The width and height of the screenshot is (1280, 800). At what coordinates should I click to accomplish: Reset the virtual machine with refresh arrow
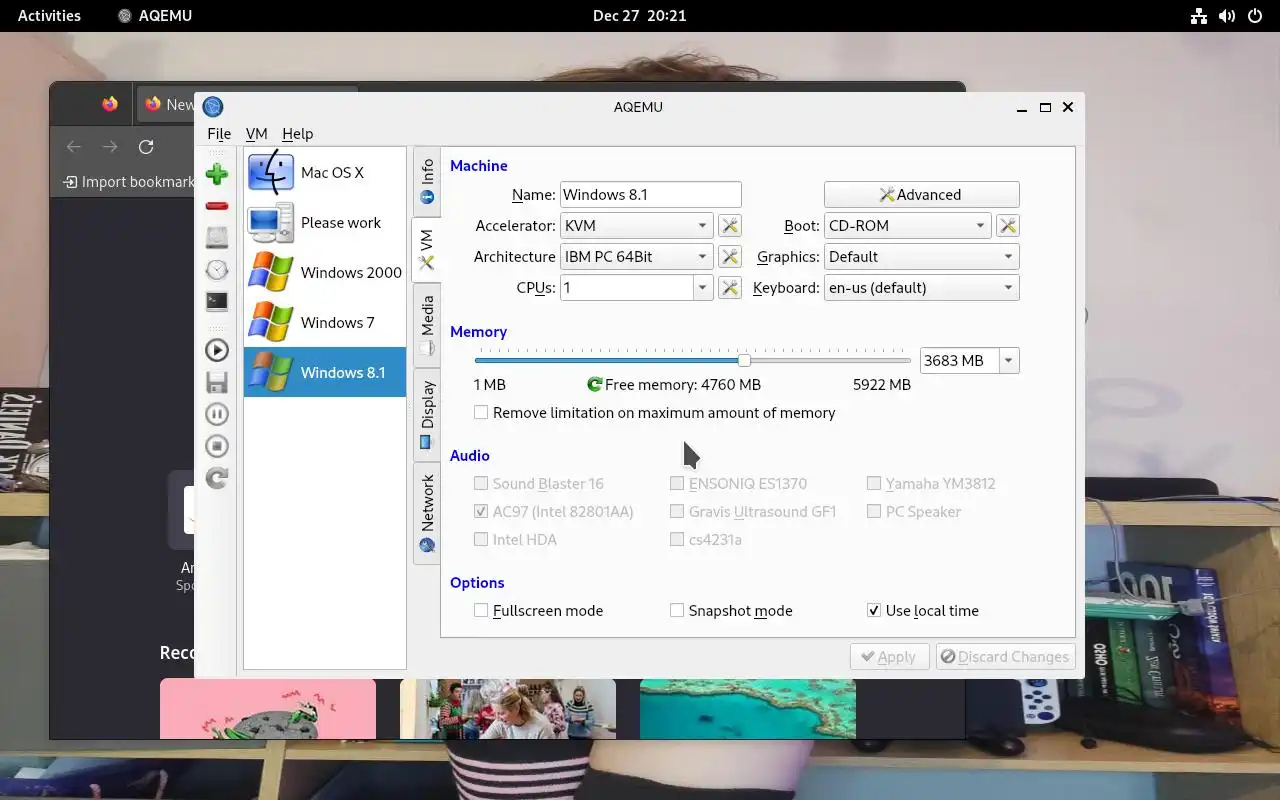(x=217, y=478)
